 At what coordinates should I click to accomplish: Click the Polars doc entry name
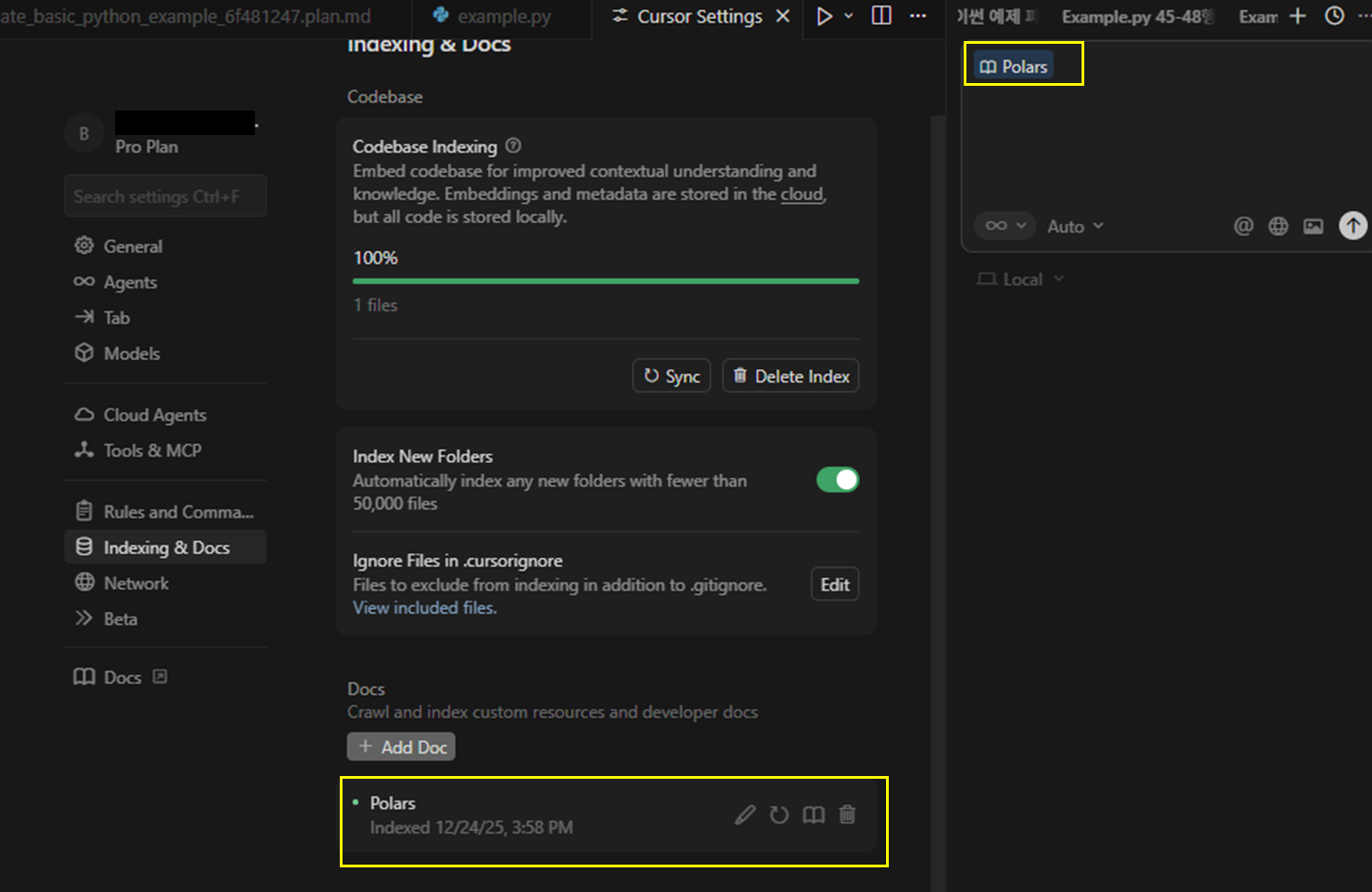(x=393, y=803)
